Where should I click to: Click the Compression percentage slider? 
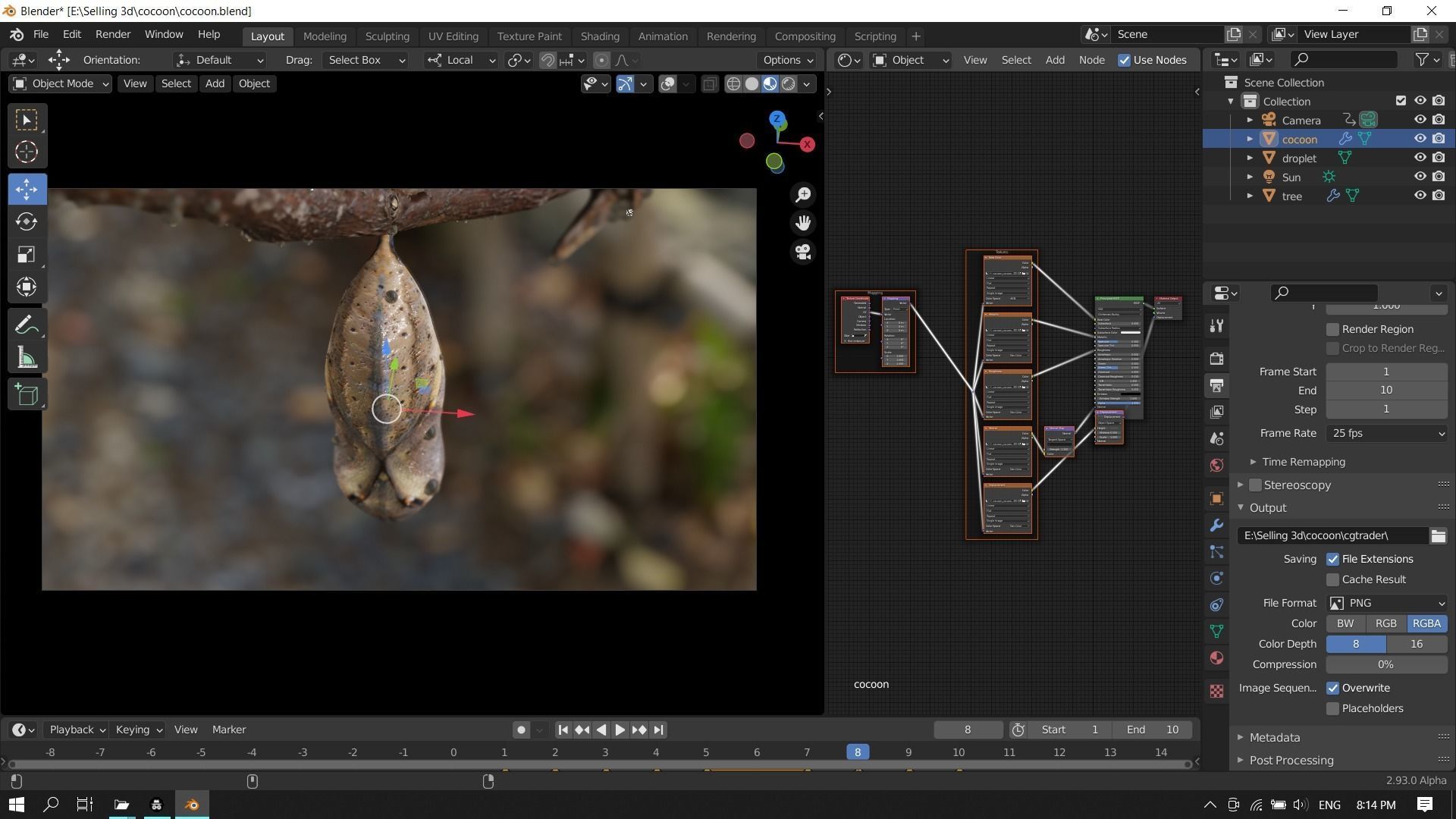pyautogui.click(x=1385, y=664)
